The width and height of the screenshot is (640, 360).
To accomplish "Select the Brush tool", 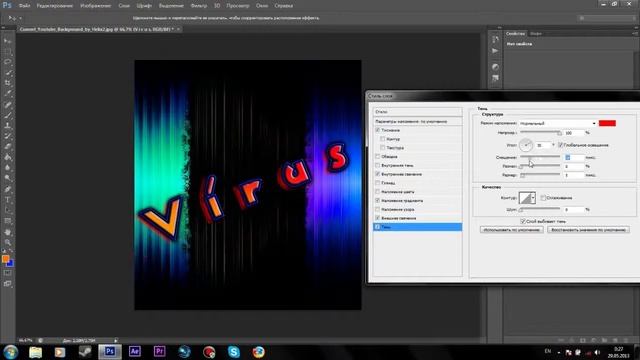I will (8, 115).
